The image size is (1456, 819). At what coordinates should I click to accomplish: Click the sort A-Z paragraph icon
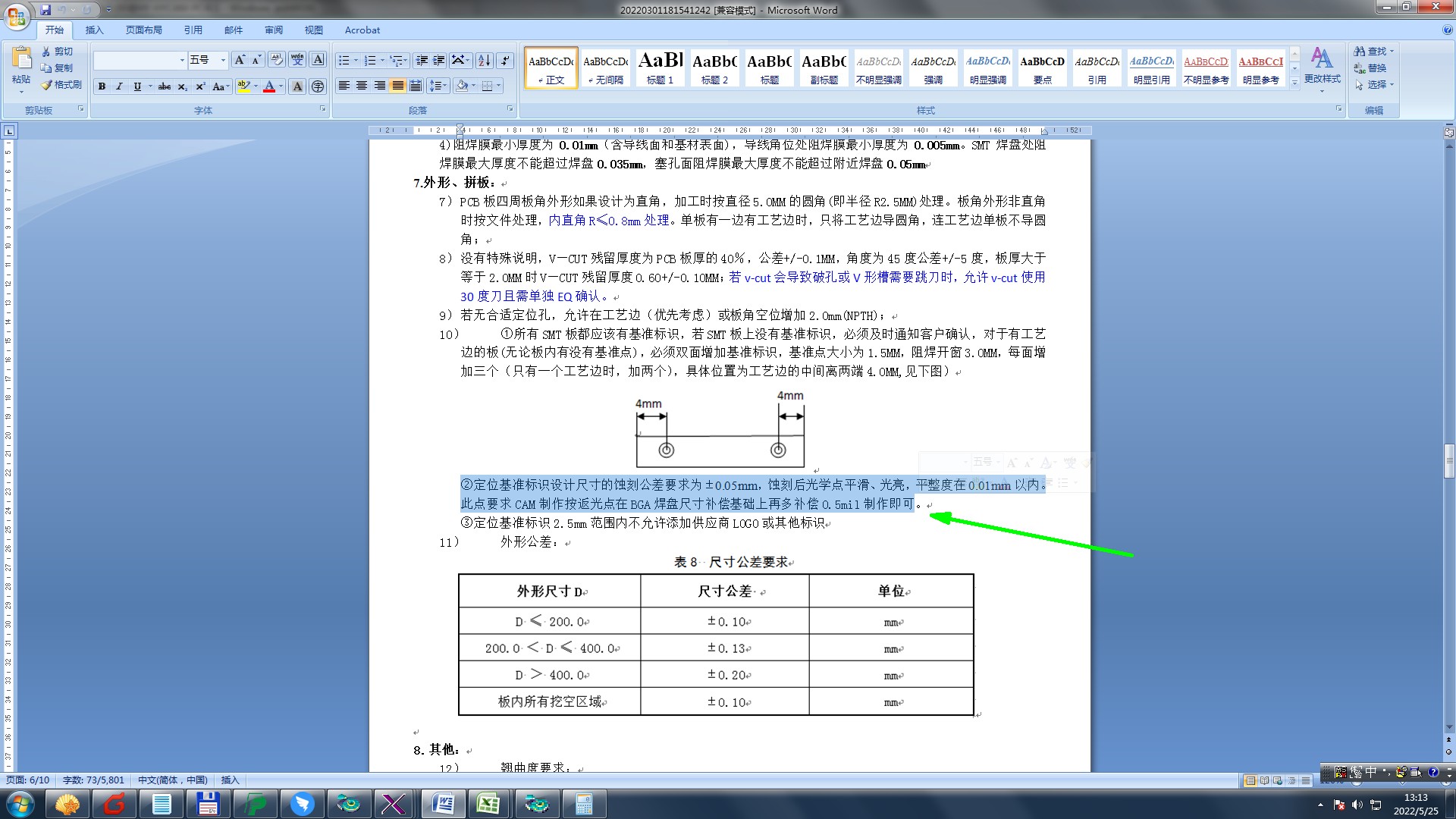pyautogui.click(x=484, y=61)
